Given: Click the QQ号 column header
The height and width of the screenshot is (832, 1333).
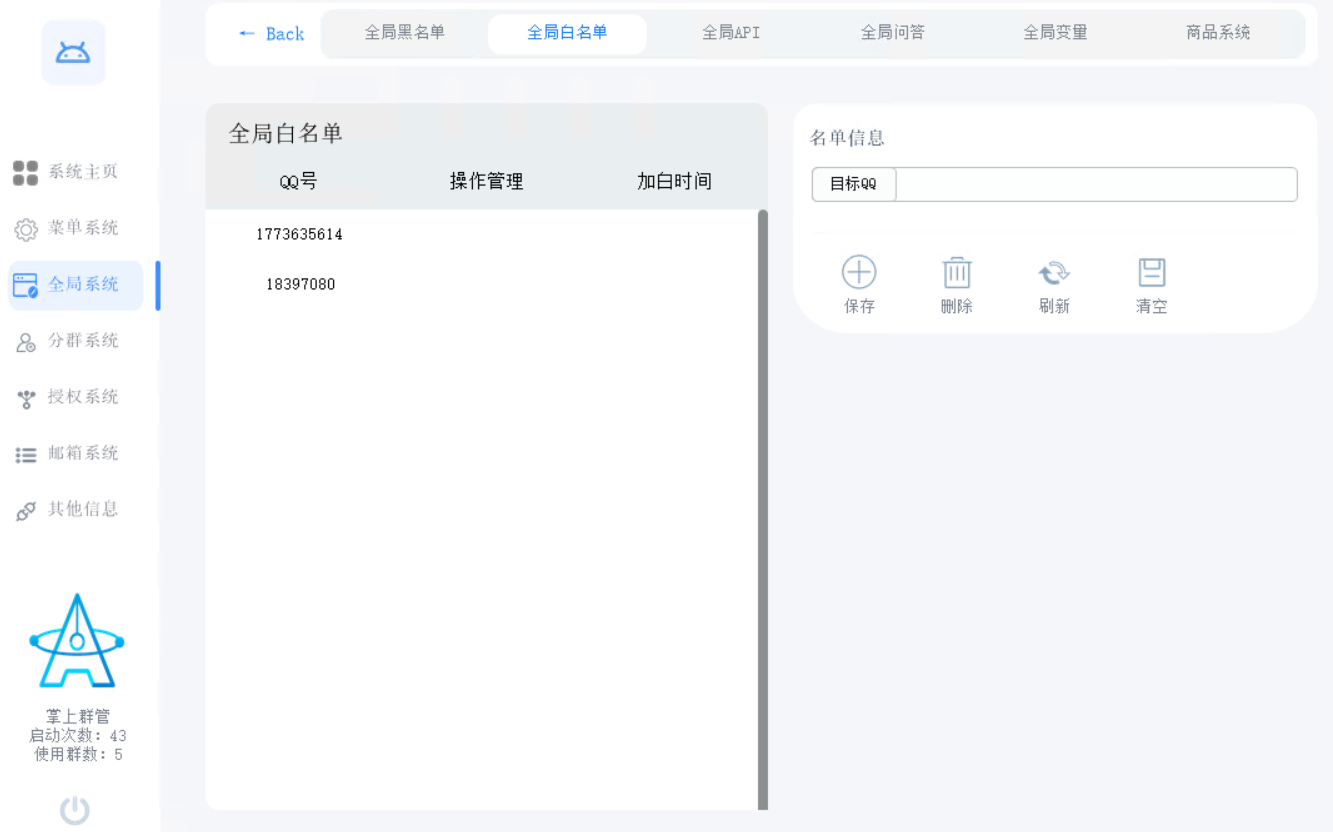Looking at the screenshot, I should [298, 182].
